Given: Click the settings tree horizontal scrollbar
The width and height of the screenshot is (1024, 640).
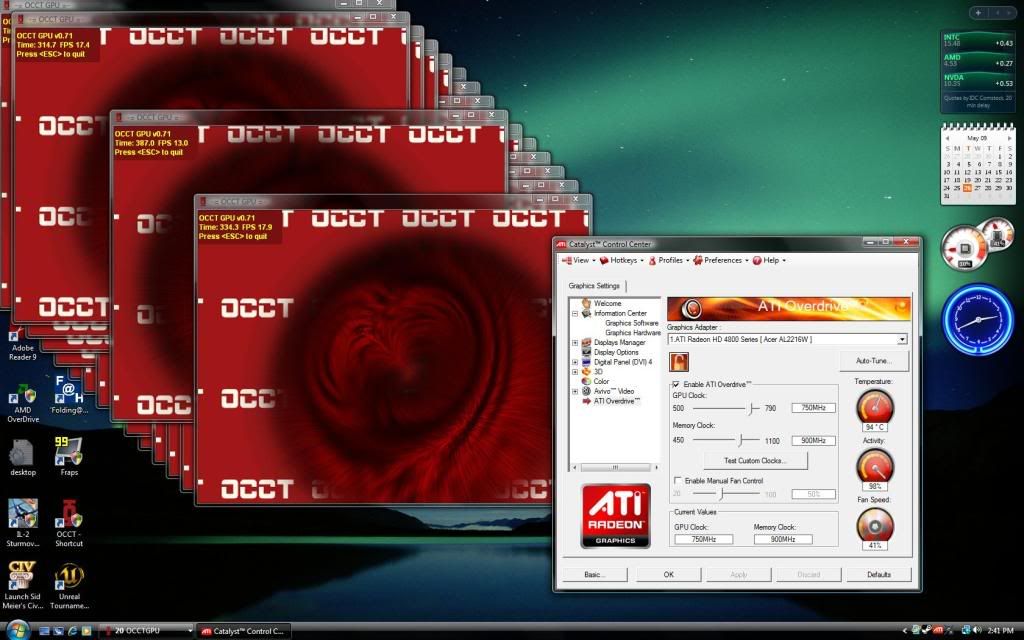Looking at the screenshot, I should 614,467.
